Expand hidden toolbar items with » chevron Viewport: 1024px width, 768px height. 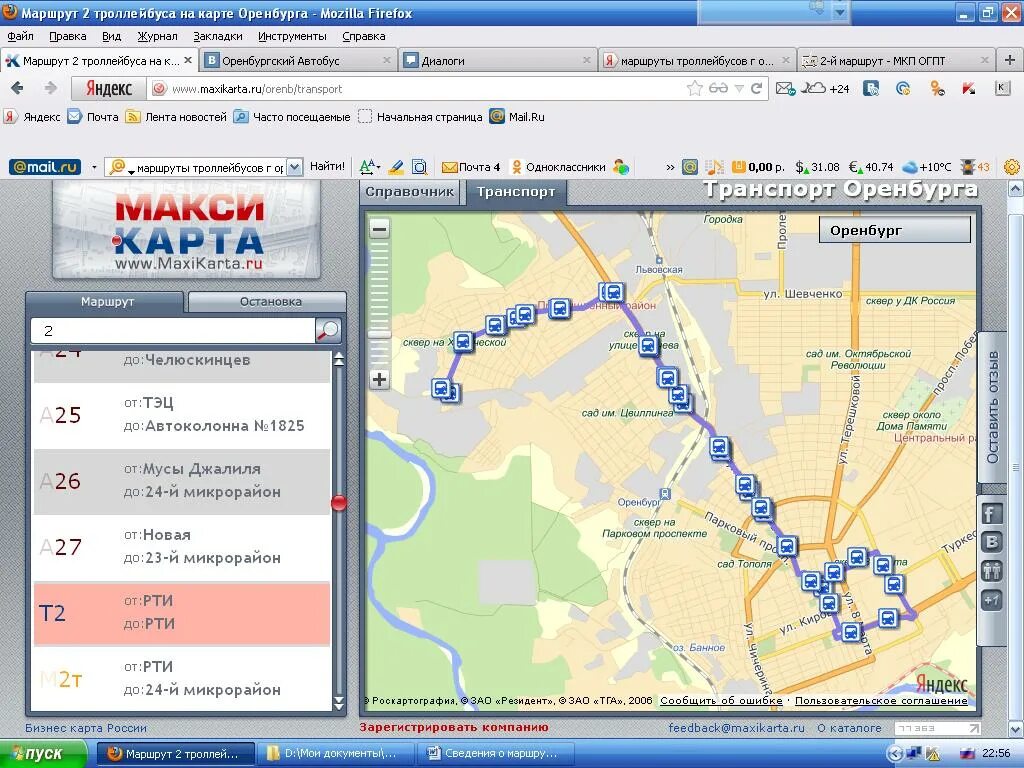670,167
